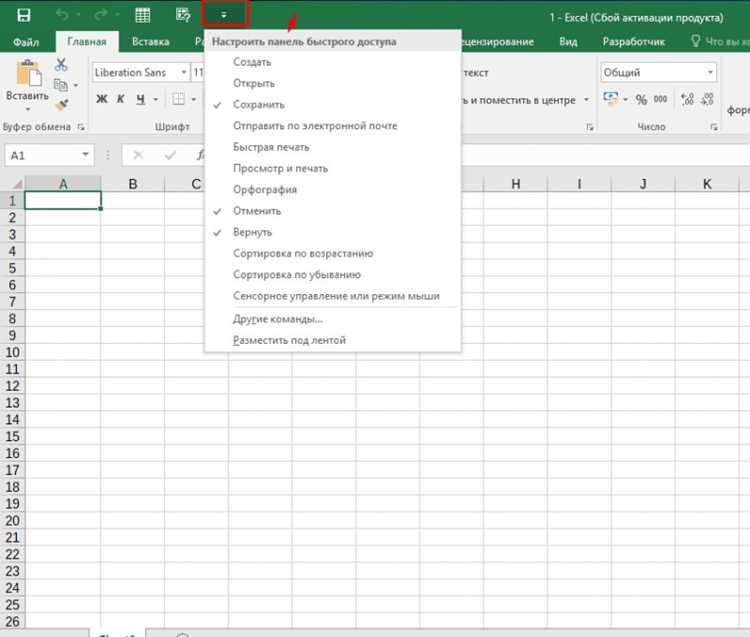
Task: Click the Copy icon in clipboard group
Action: pyautogui.click(x=60, y=85)
